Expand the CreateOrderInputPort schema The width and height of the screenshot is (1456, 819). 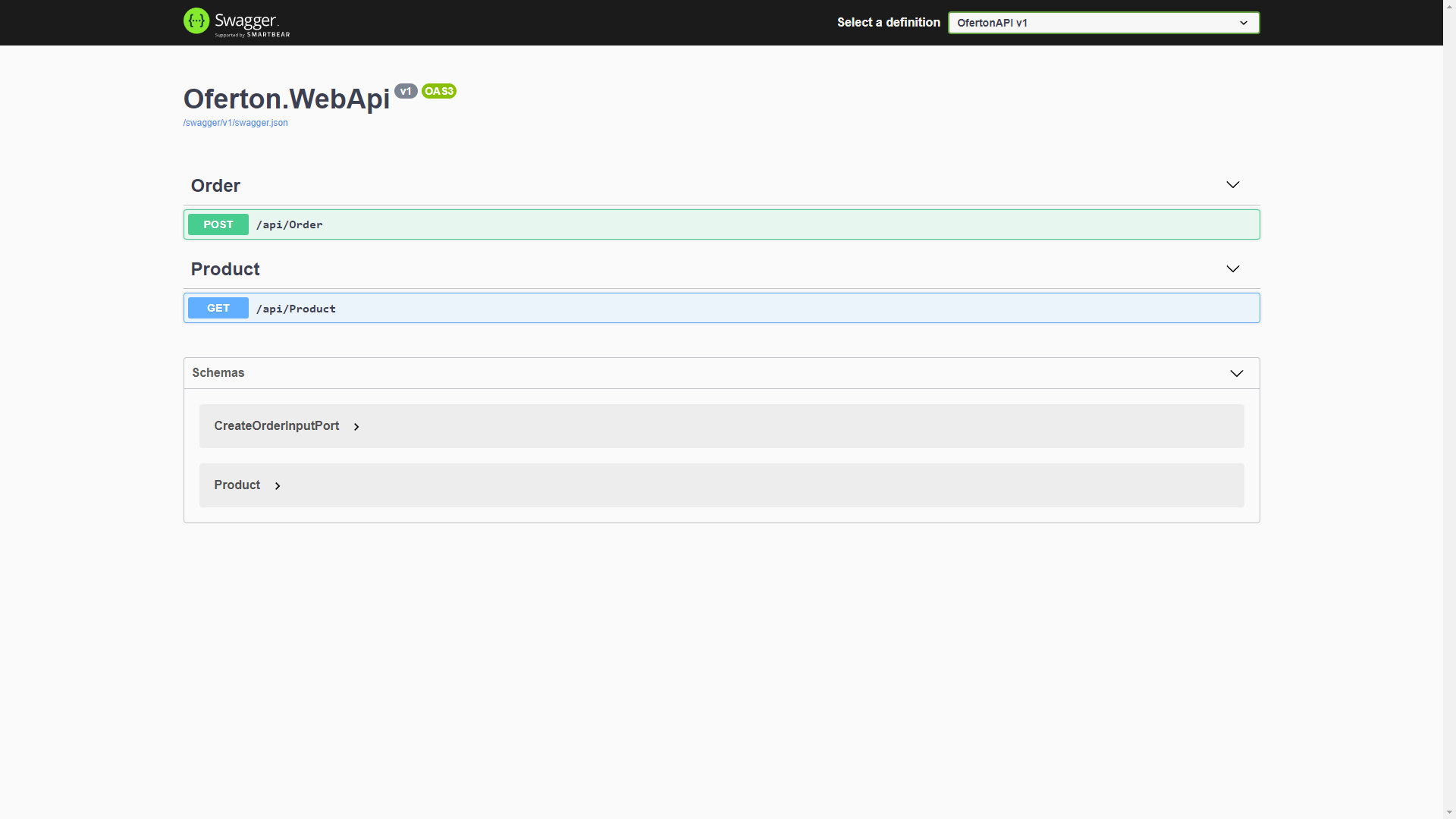click(276, 425)
